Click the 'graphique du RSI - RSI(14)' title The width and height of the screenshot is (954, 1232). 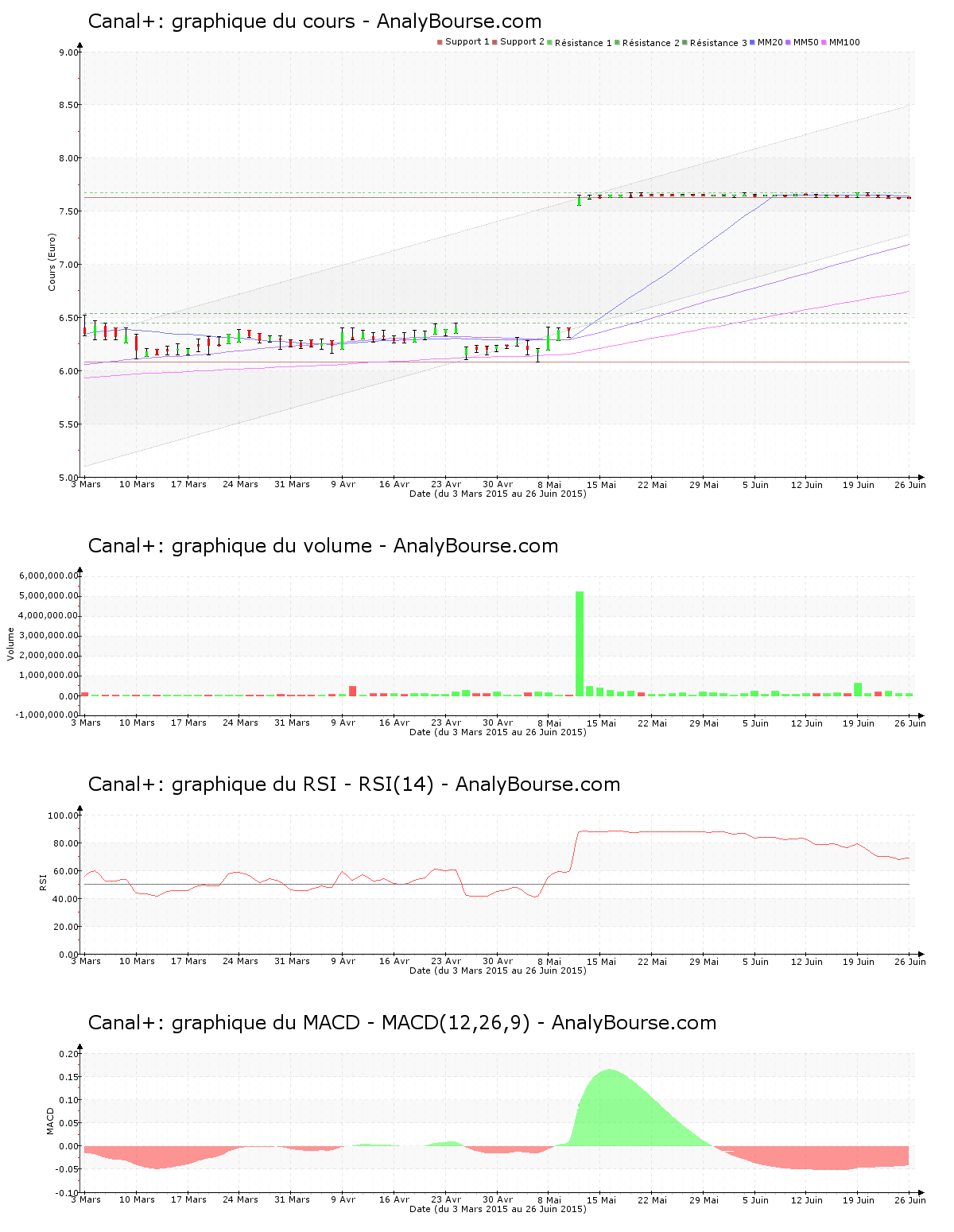click(303, 785)
